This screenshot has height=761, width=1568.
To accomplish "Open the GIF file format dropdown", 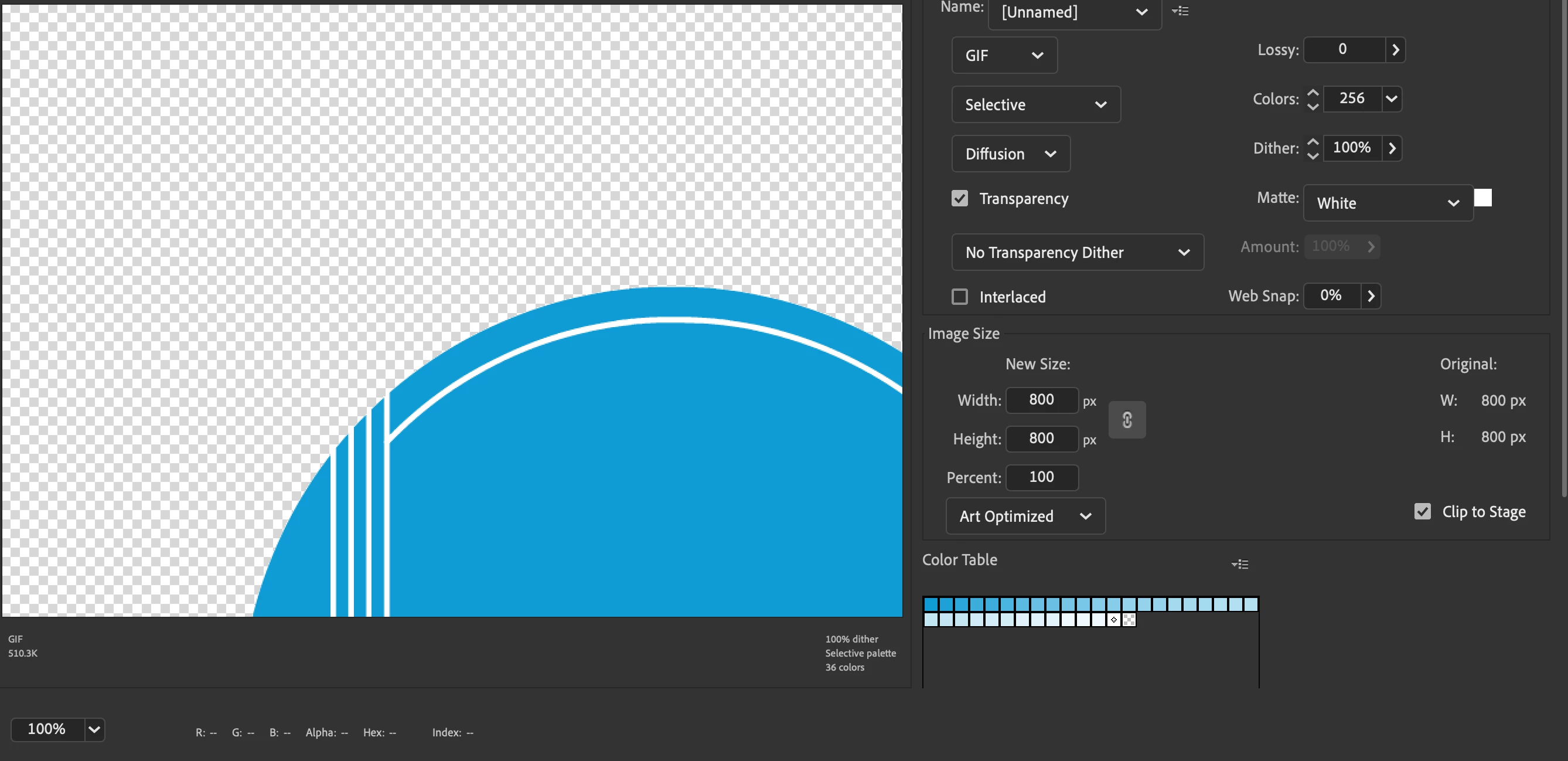I will [1004, 56].
